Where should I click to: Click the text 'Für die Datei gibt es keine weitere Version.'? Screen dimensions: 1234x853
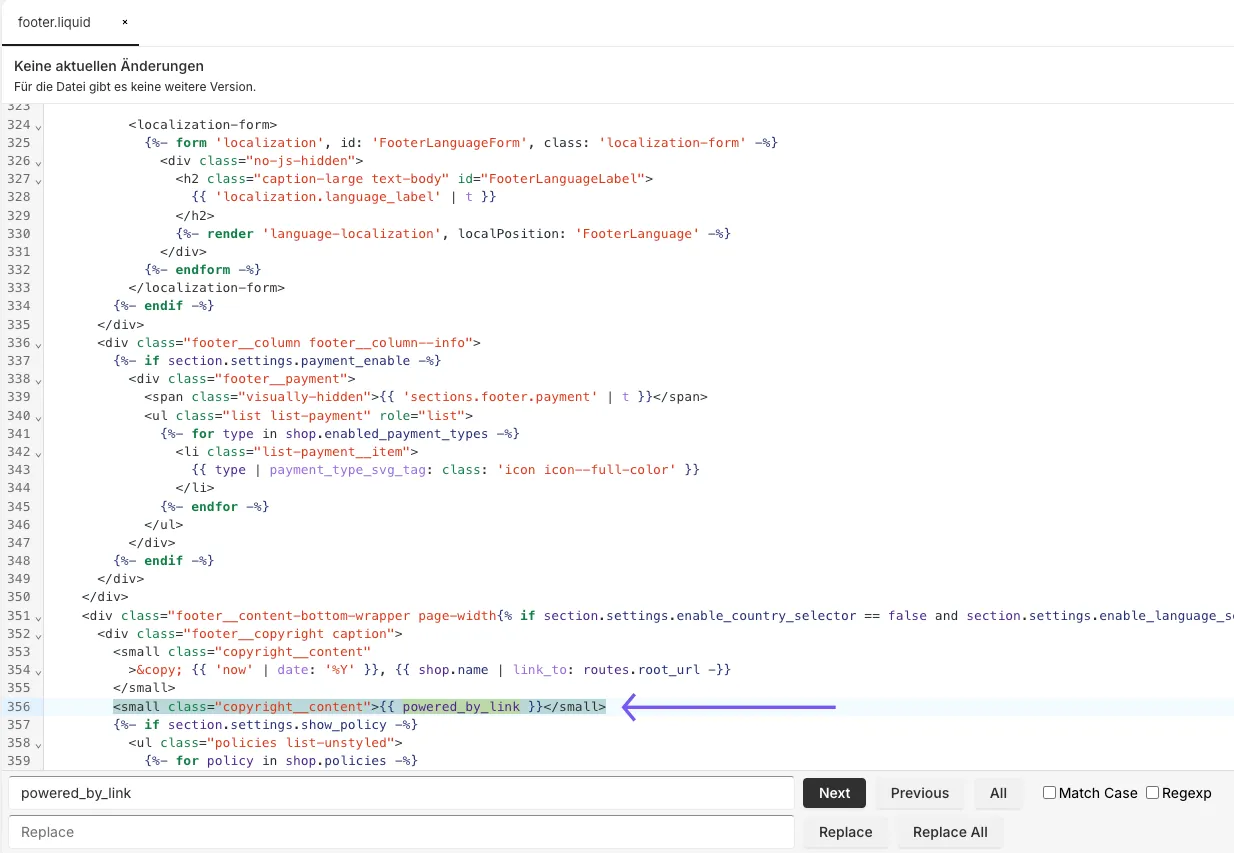[x=135, y=87]
